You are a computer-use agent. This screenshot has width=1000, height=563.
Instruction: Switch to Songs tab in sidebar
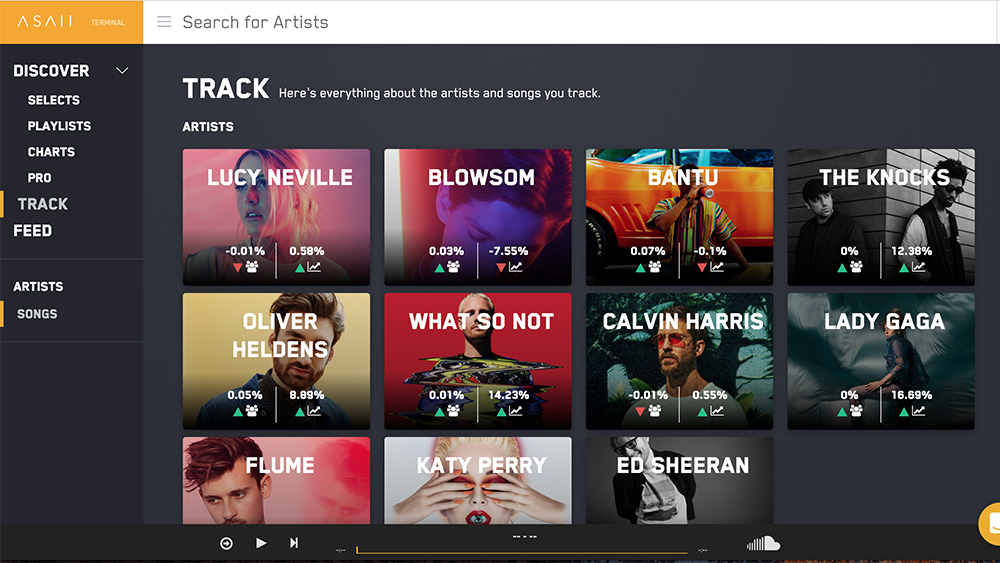(x=37, y=314)
